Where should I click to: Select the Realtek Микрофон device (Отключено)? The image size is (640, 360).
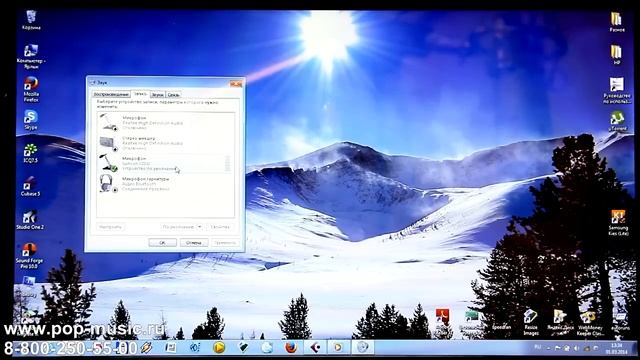click(166, 122)
